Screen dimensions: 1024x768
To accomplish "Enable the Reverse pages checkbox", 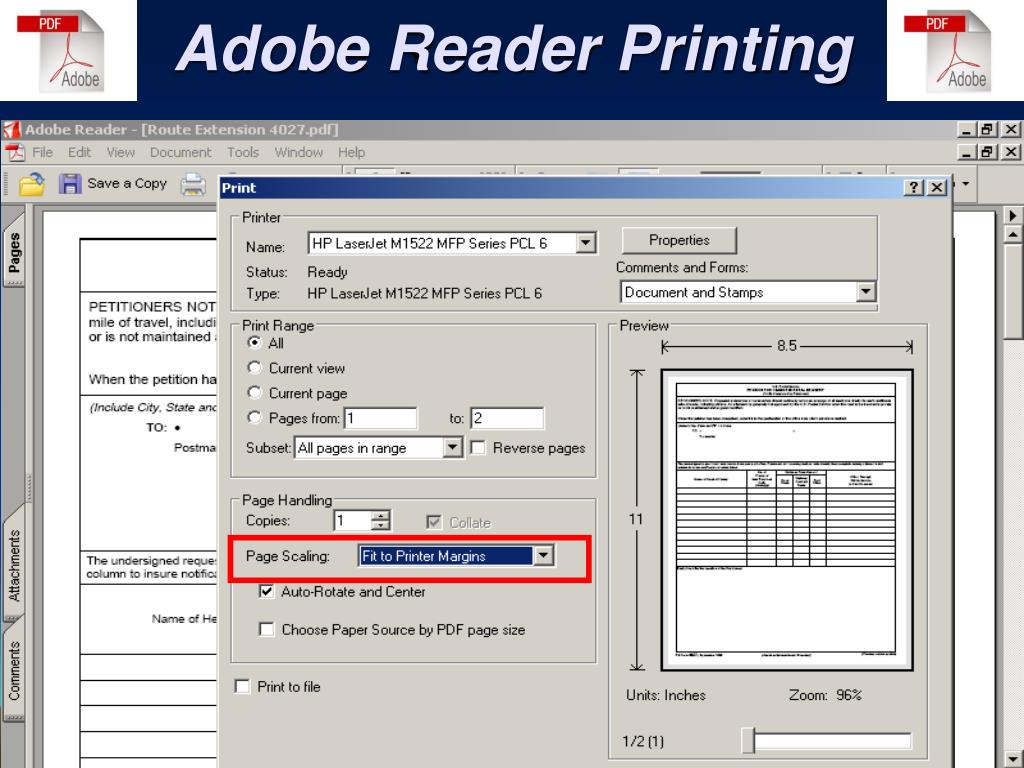I will pyautogui.click(x=478, y=448).
